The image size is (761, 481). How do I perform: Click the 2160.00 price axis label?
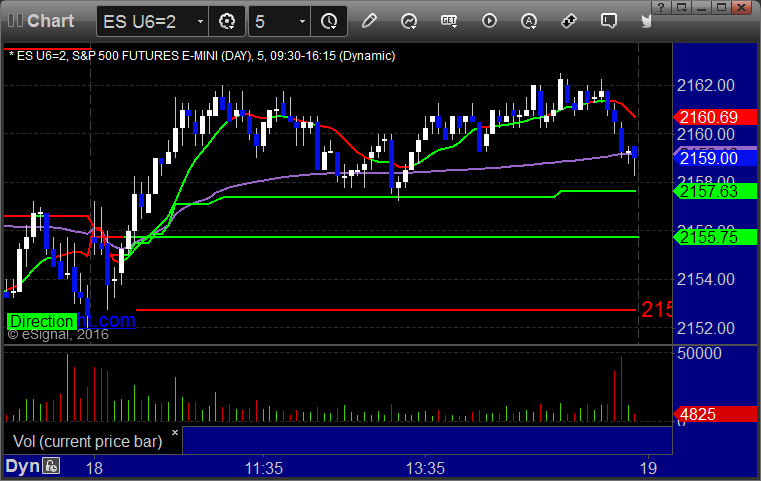[x=706, y=134]
